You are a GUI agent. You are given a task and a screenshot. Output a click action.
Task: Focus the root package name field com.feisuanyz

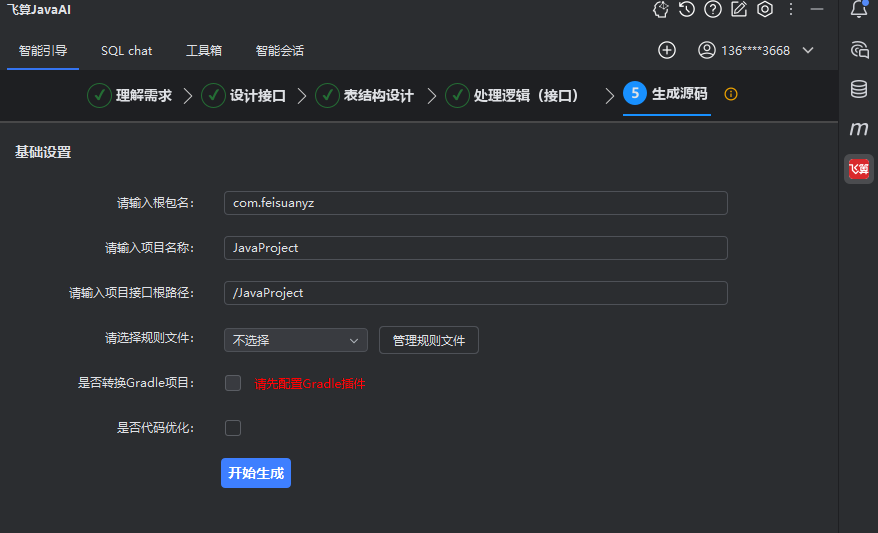click(x=476, y=203)
